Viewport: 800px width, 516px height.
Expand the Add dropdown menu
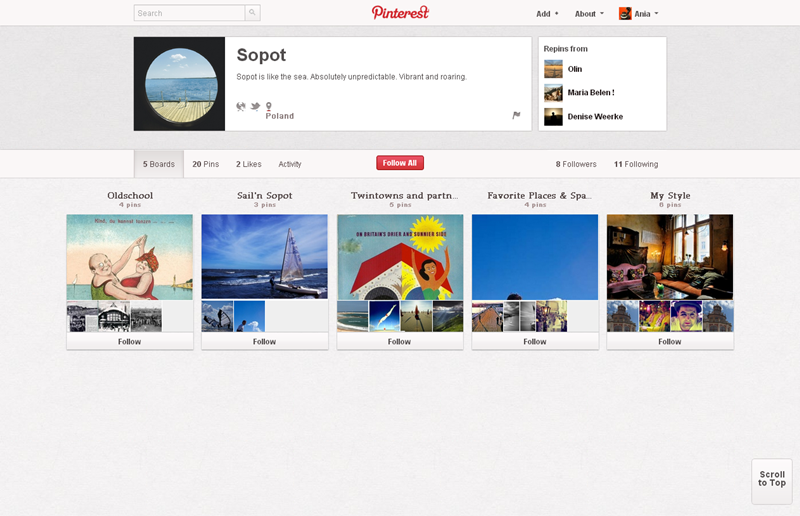click(547, 14)
